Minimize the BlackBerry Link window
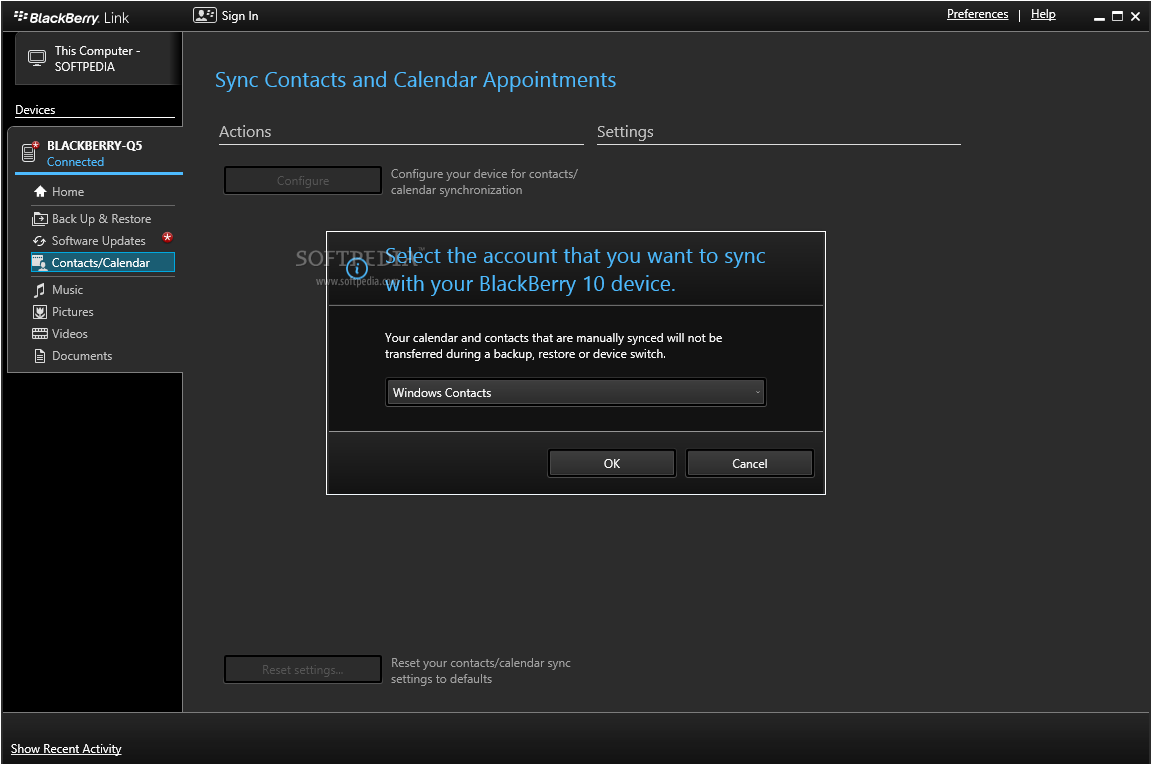Viewport: 1152px width, 765px height. pos(1099,17)
